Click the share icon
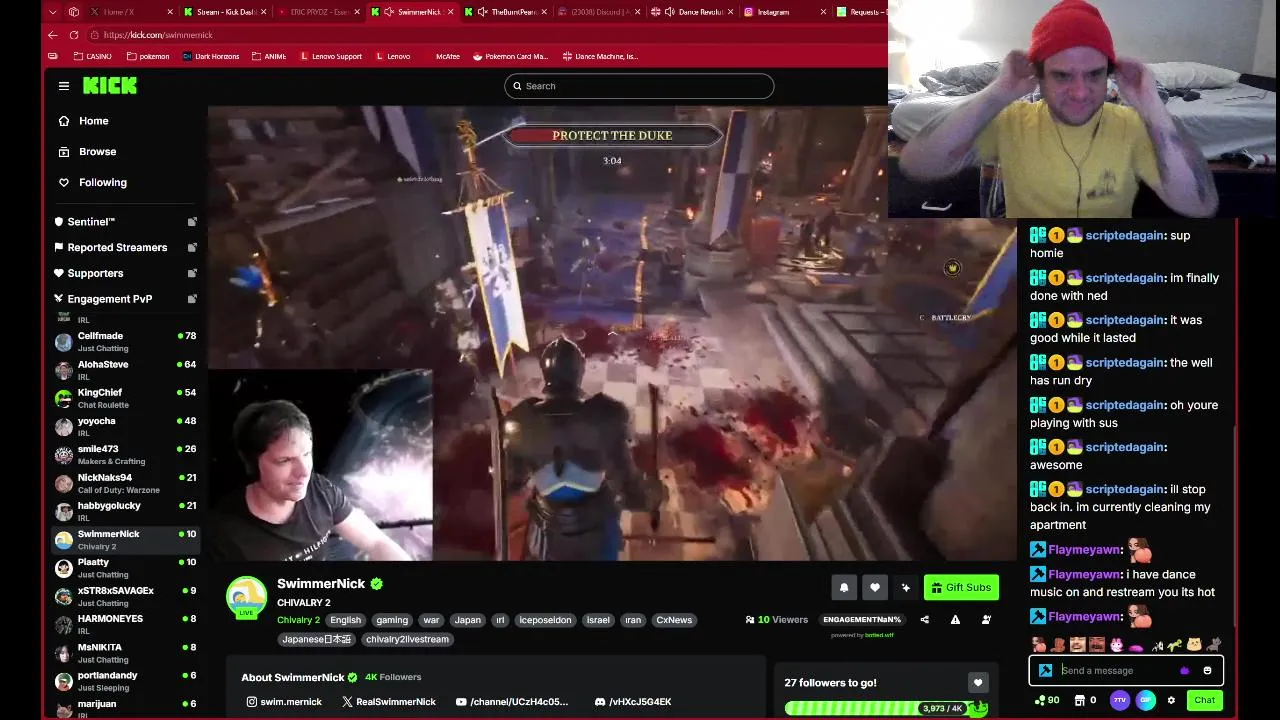 (924, 620)
